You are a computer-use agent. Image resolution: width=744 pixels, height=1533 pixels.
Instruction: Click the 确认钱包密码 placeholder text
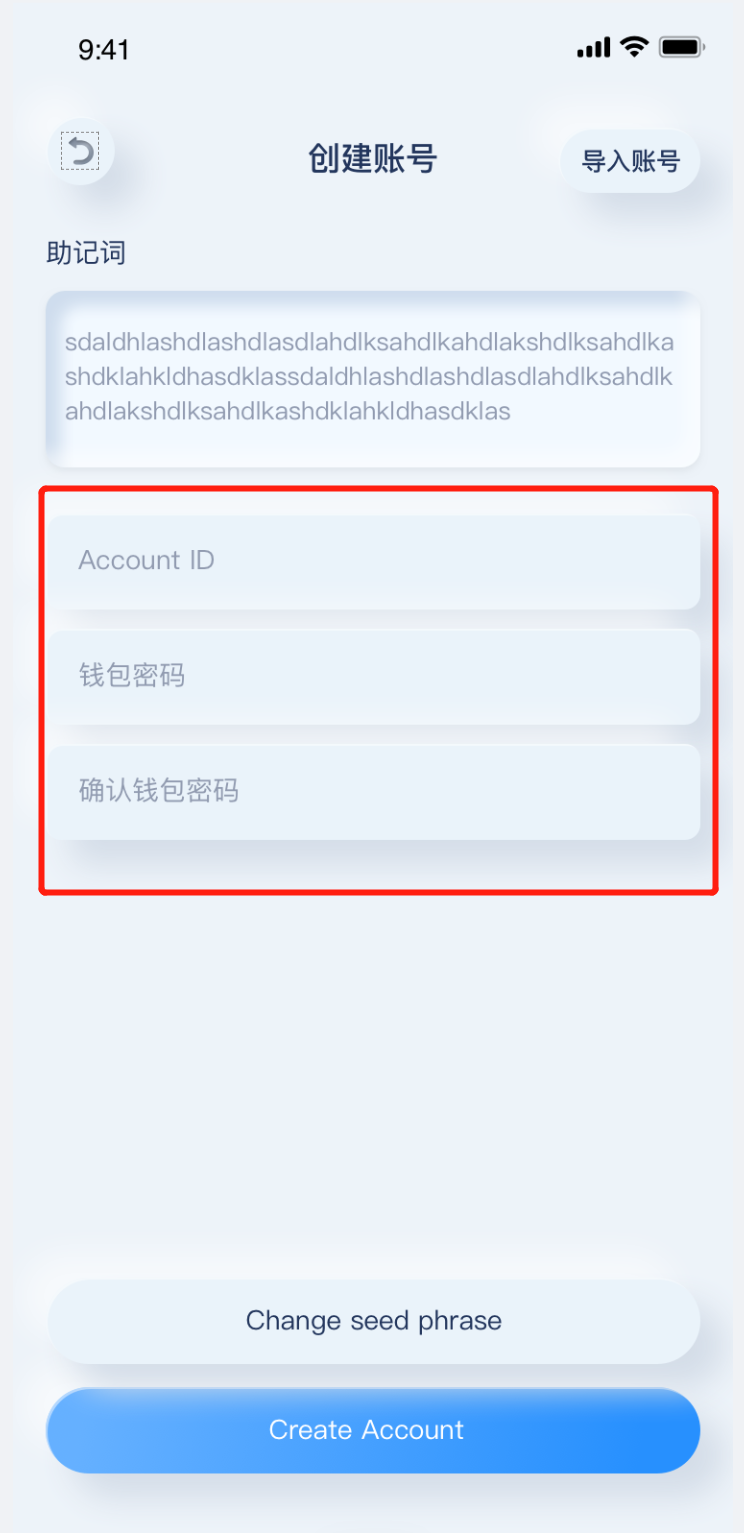[x=159, y=791]
